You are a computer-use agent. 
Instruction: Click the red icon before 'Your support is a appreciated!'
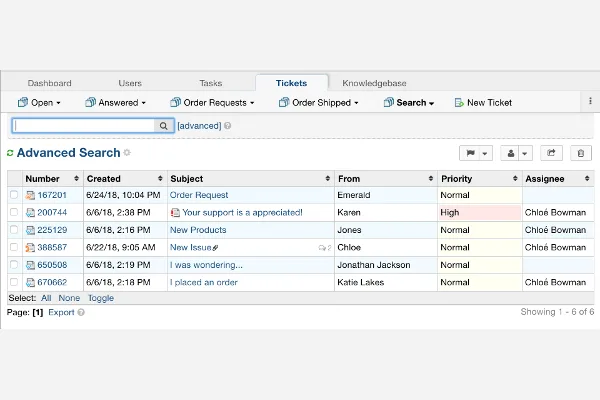(x=175, y=212)
